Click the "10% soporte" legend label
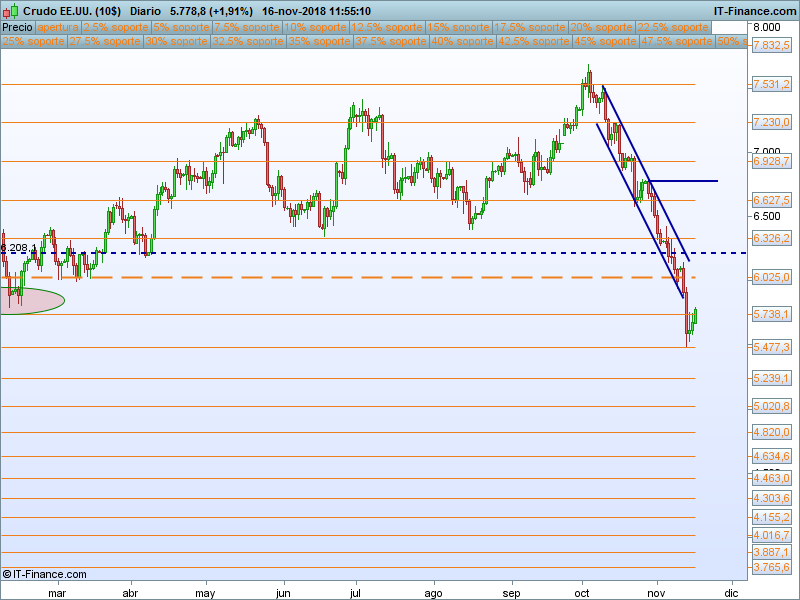 tap(314, 27)
